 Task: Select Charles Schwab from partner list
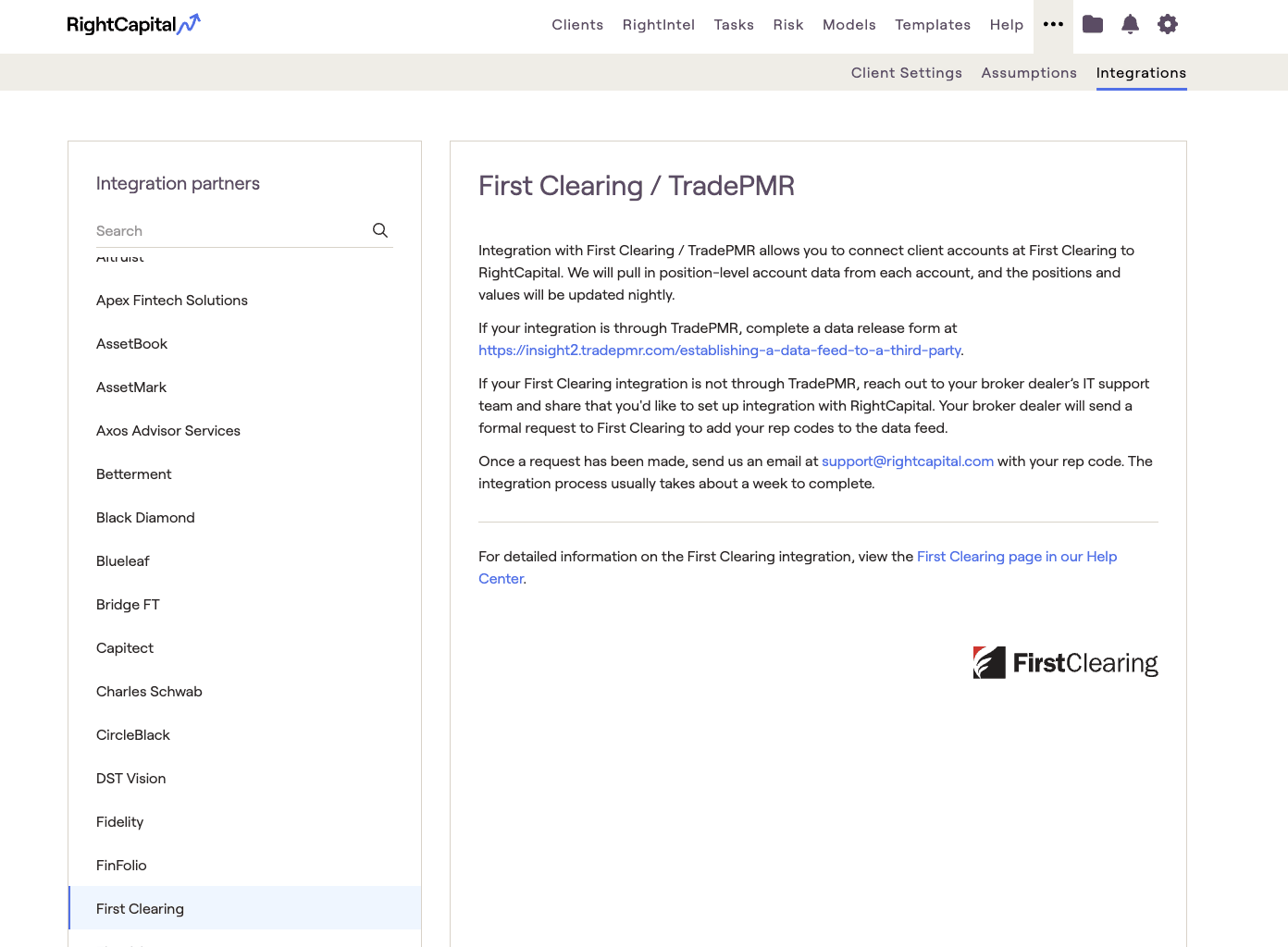[x=149, y=692]
